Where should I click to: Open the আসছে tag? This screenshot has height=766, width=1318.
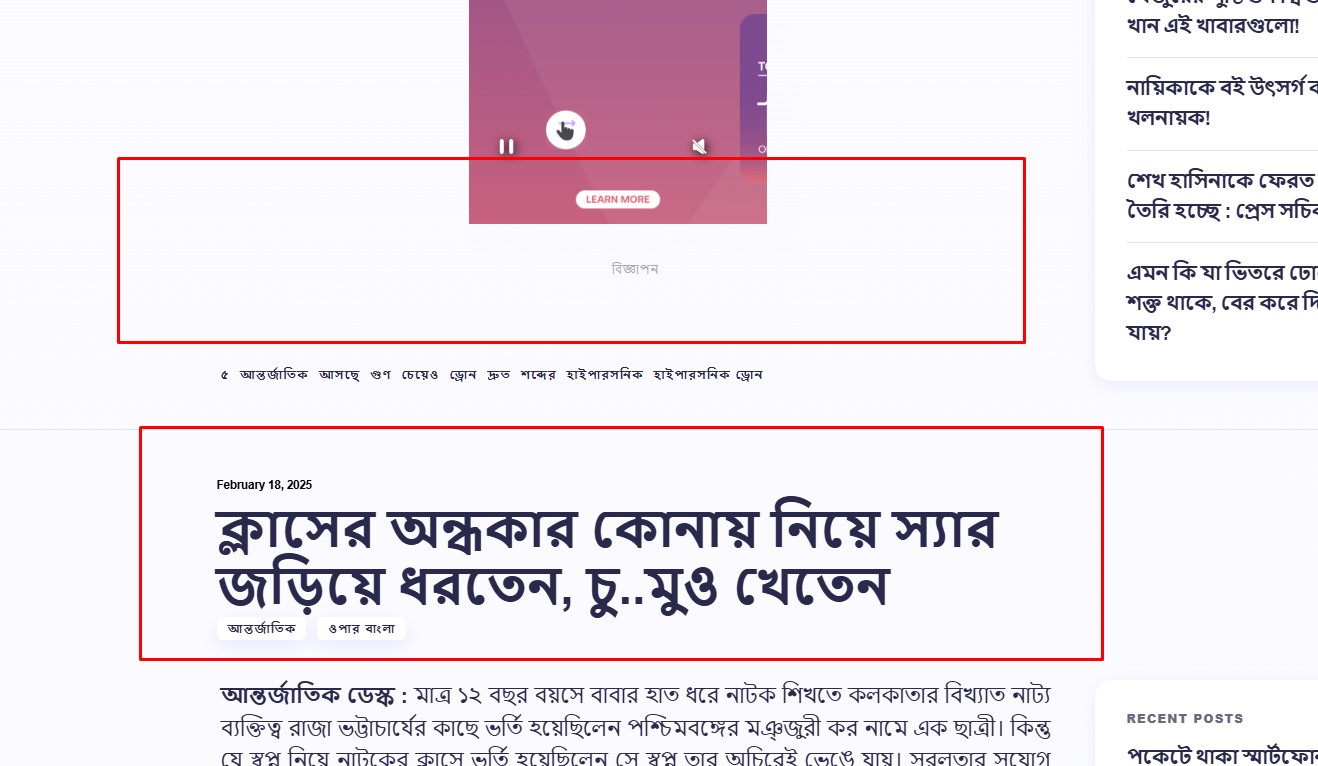pos(339,375)
